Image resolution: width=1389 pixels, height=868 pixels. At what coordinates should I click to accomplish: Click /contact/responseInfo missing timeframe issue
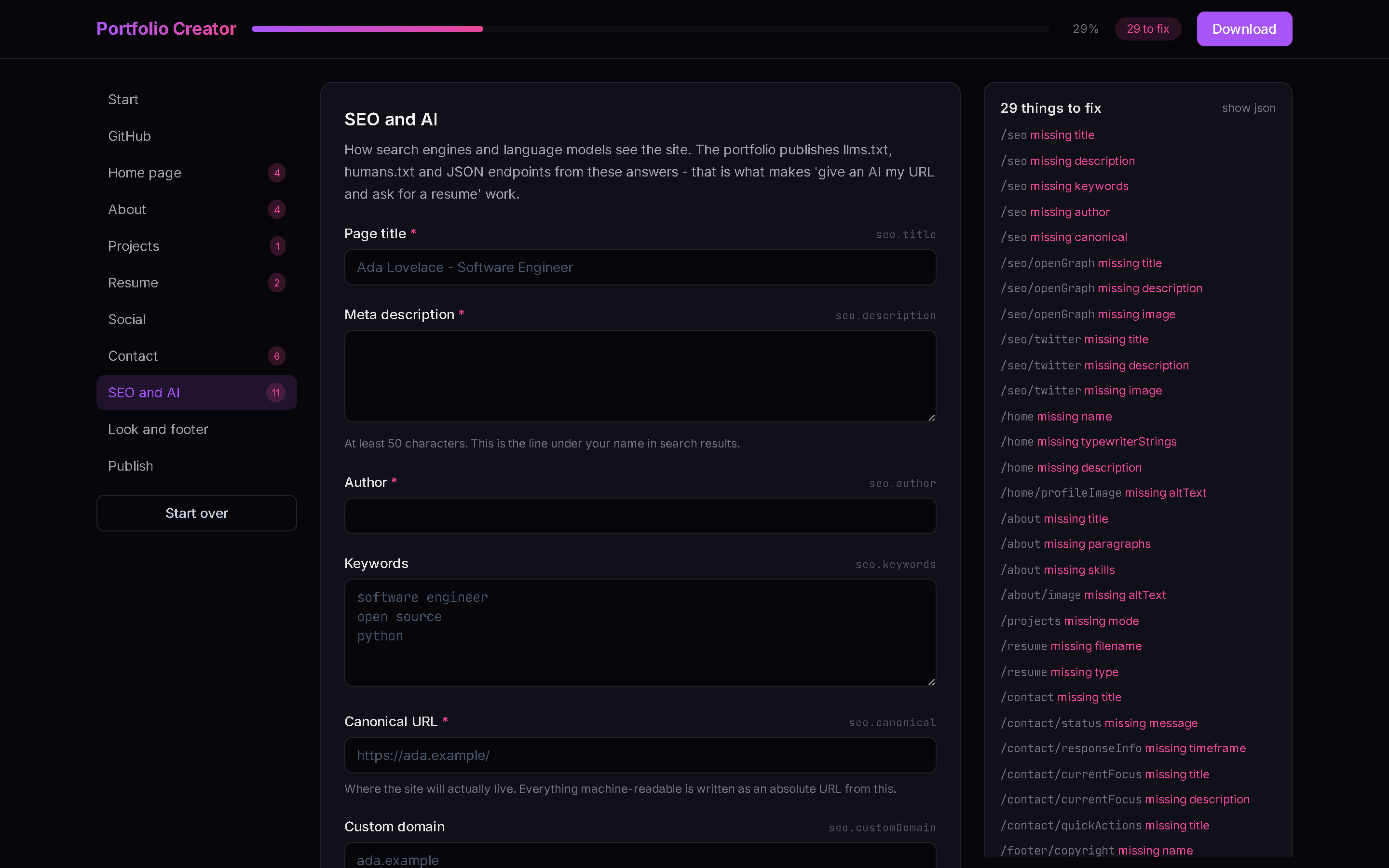tap(1123, 748)
